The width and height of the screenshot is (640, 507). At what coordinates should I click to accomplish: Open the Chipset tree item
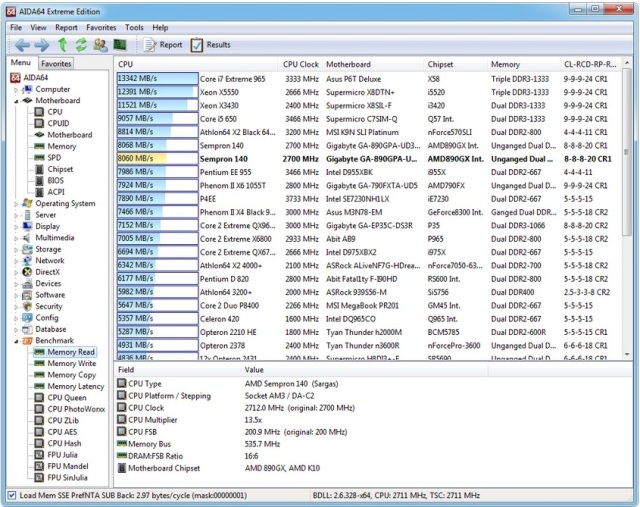54,169
